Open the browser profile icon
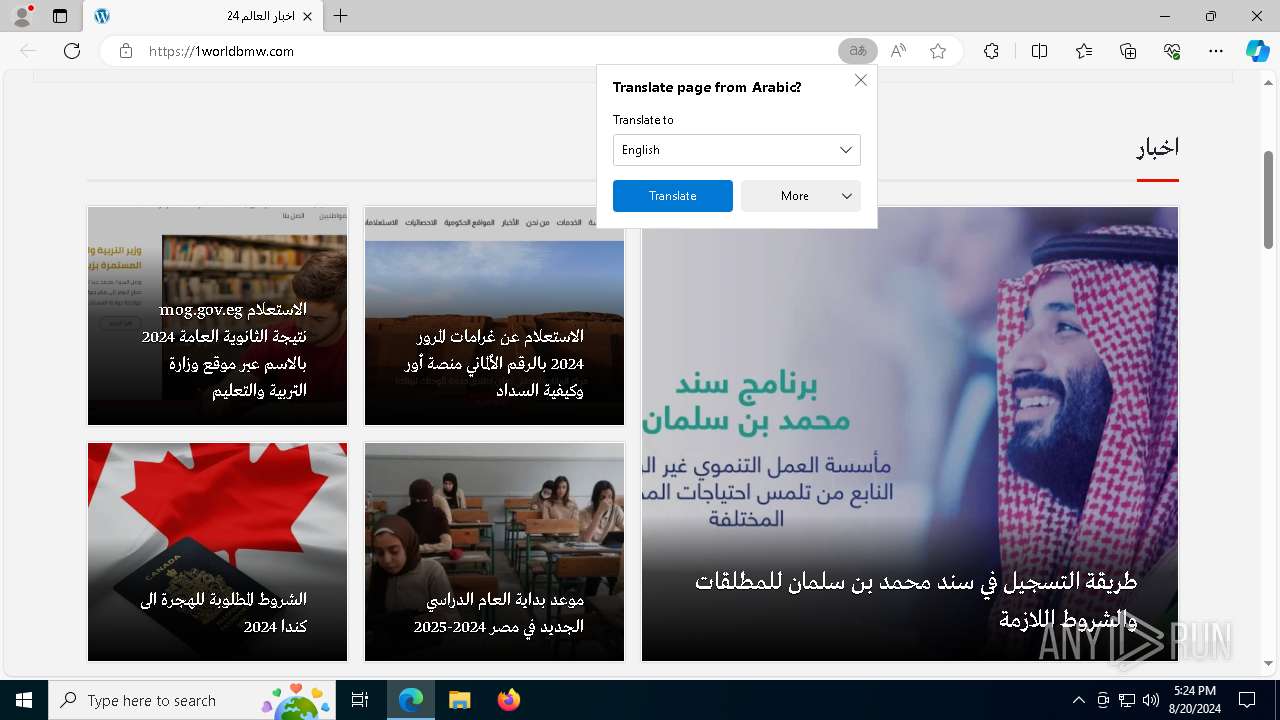Image resolution: width=1280 pixels, height=720 pixels. (x=21, y=16)
